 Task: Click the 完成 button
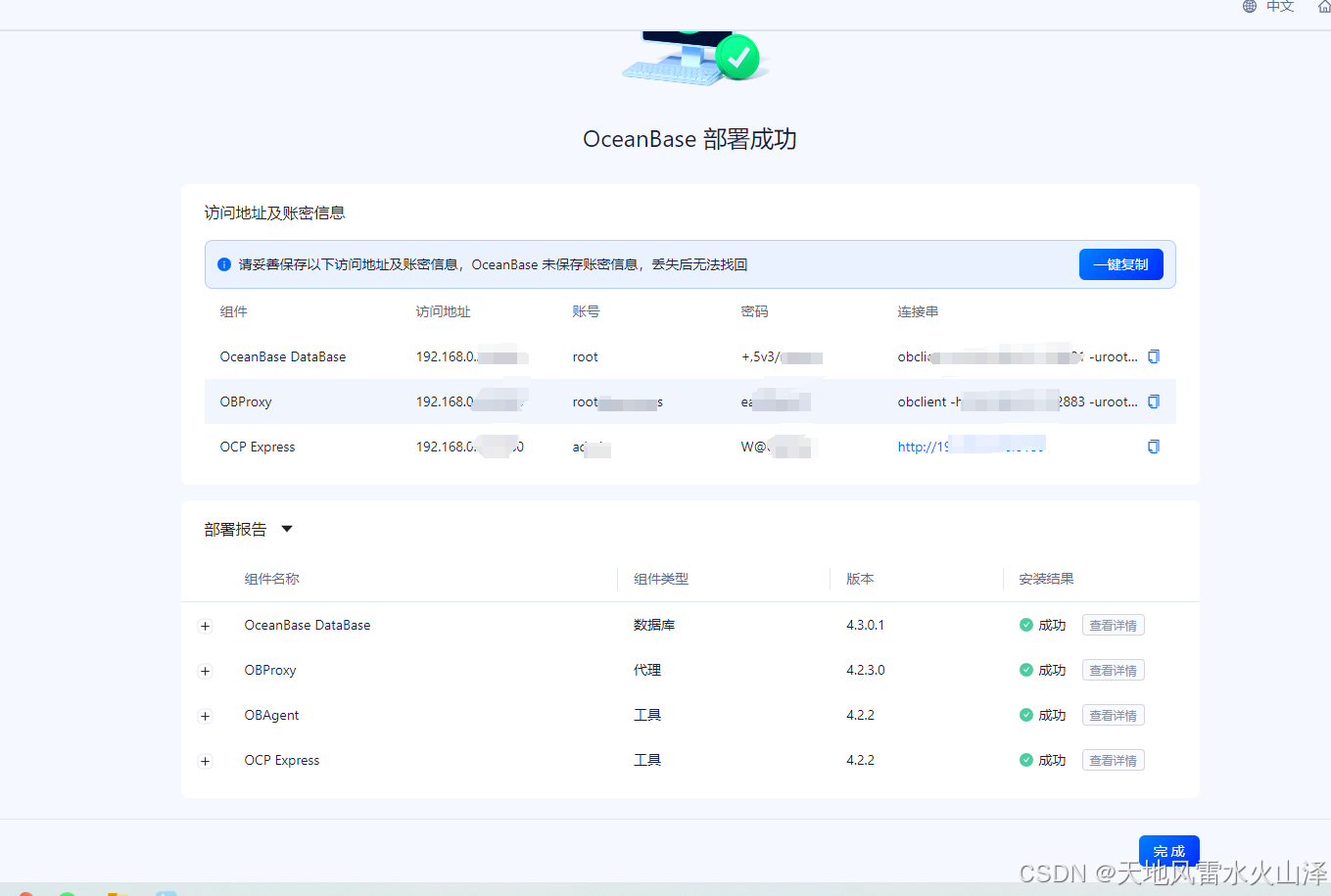(x=1168, y=851)
